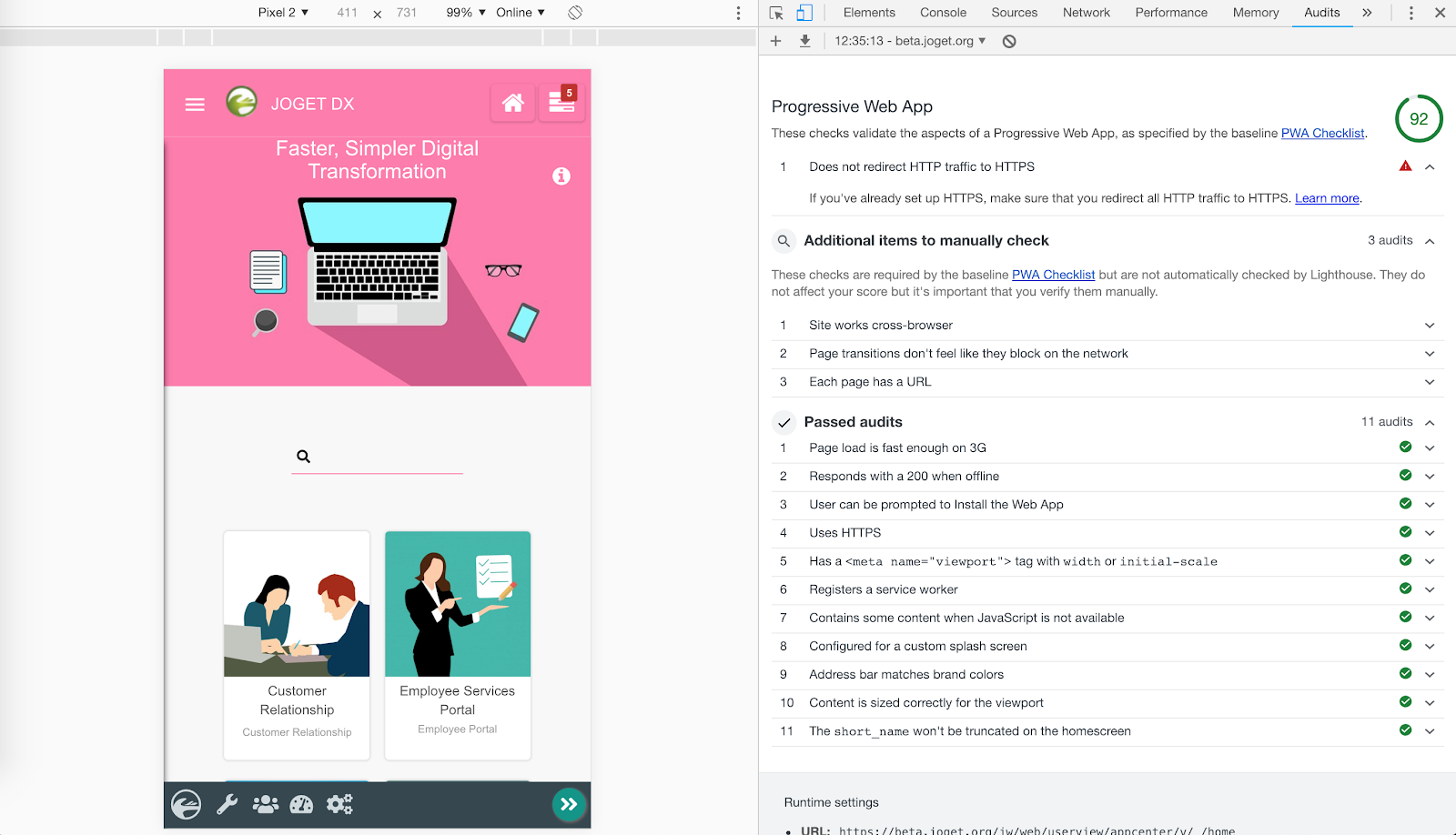1456x835 pixels.
Task: Activate the inspect element picker icon
Action: pos(776,13)
